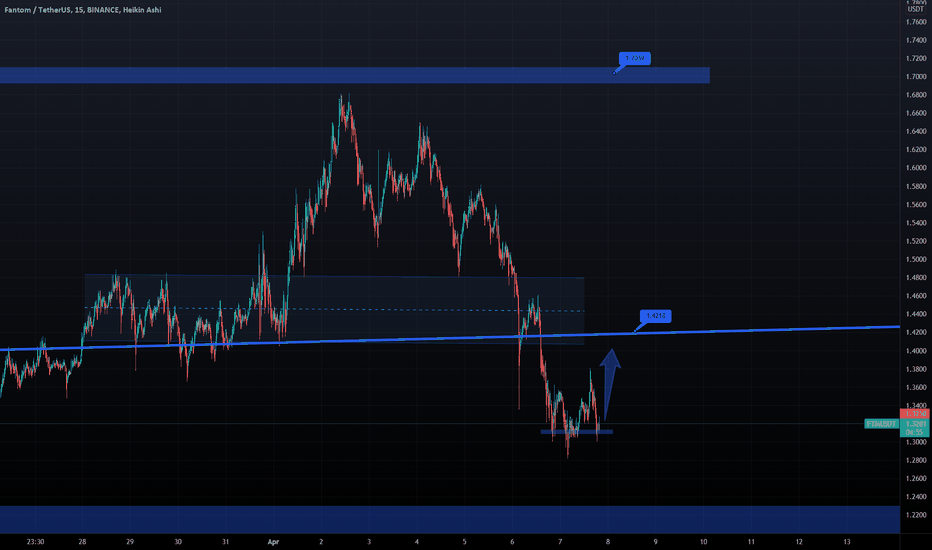The width and height of the screenshot is (932, 550).
Task: Click the 8 date label on time axis
Action: click(x=607, y=542)
